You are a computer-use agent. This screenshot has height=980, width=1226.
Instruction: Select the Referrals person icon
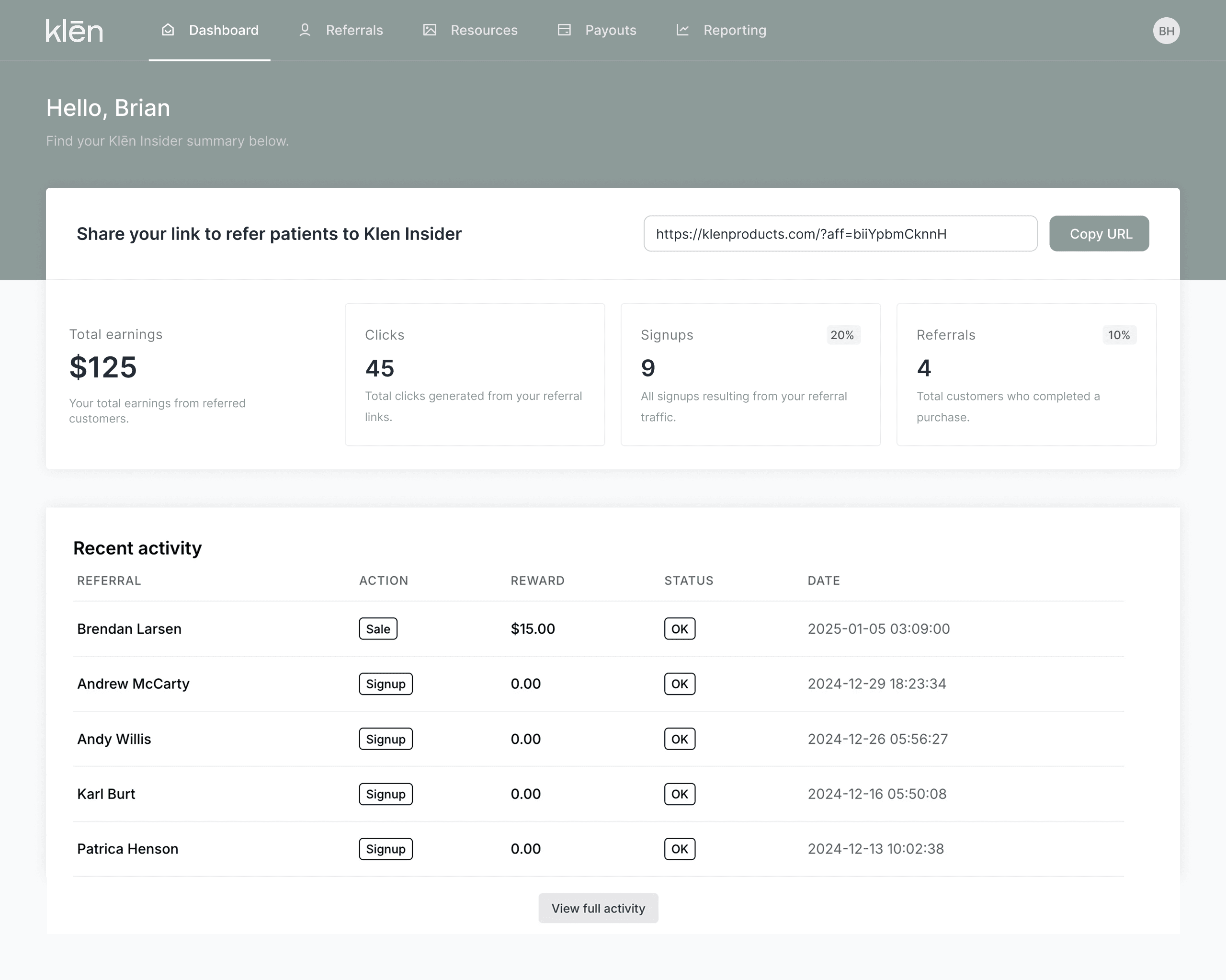305,30
